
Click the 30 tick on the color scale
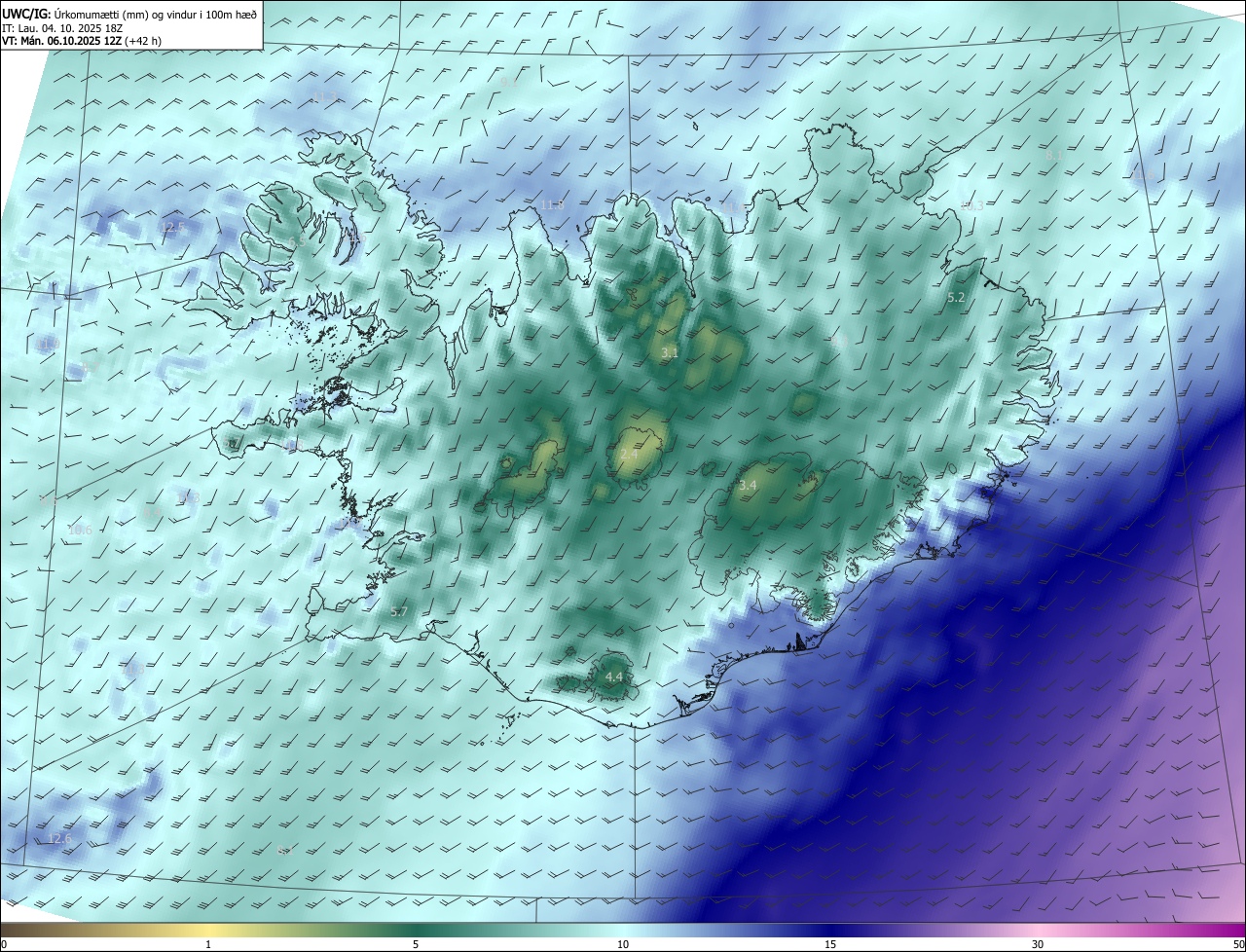1038,944
